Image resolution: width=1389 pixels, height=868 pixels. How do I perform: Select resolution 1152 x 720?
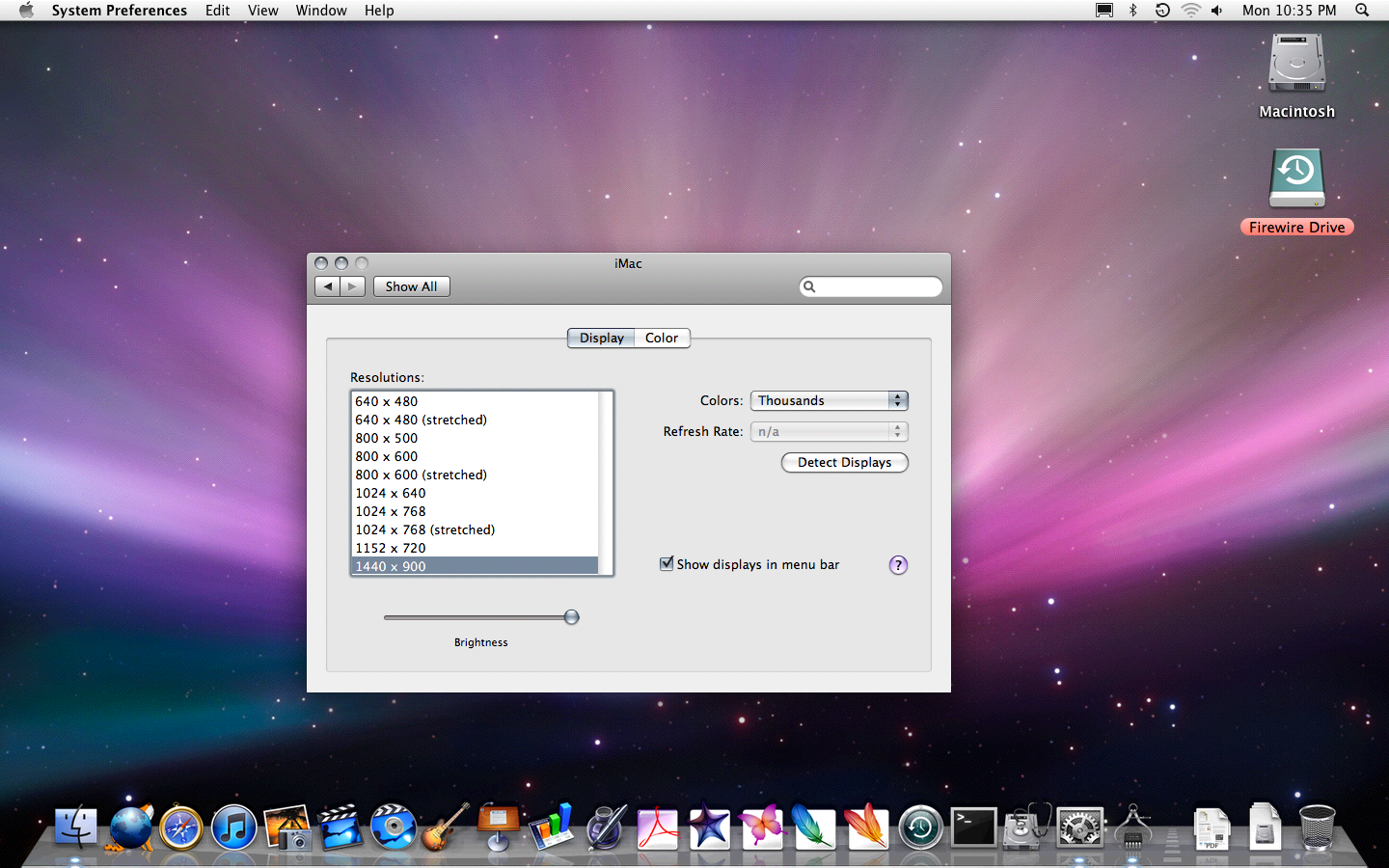click(475, 548)
